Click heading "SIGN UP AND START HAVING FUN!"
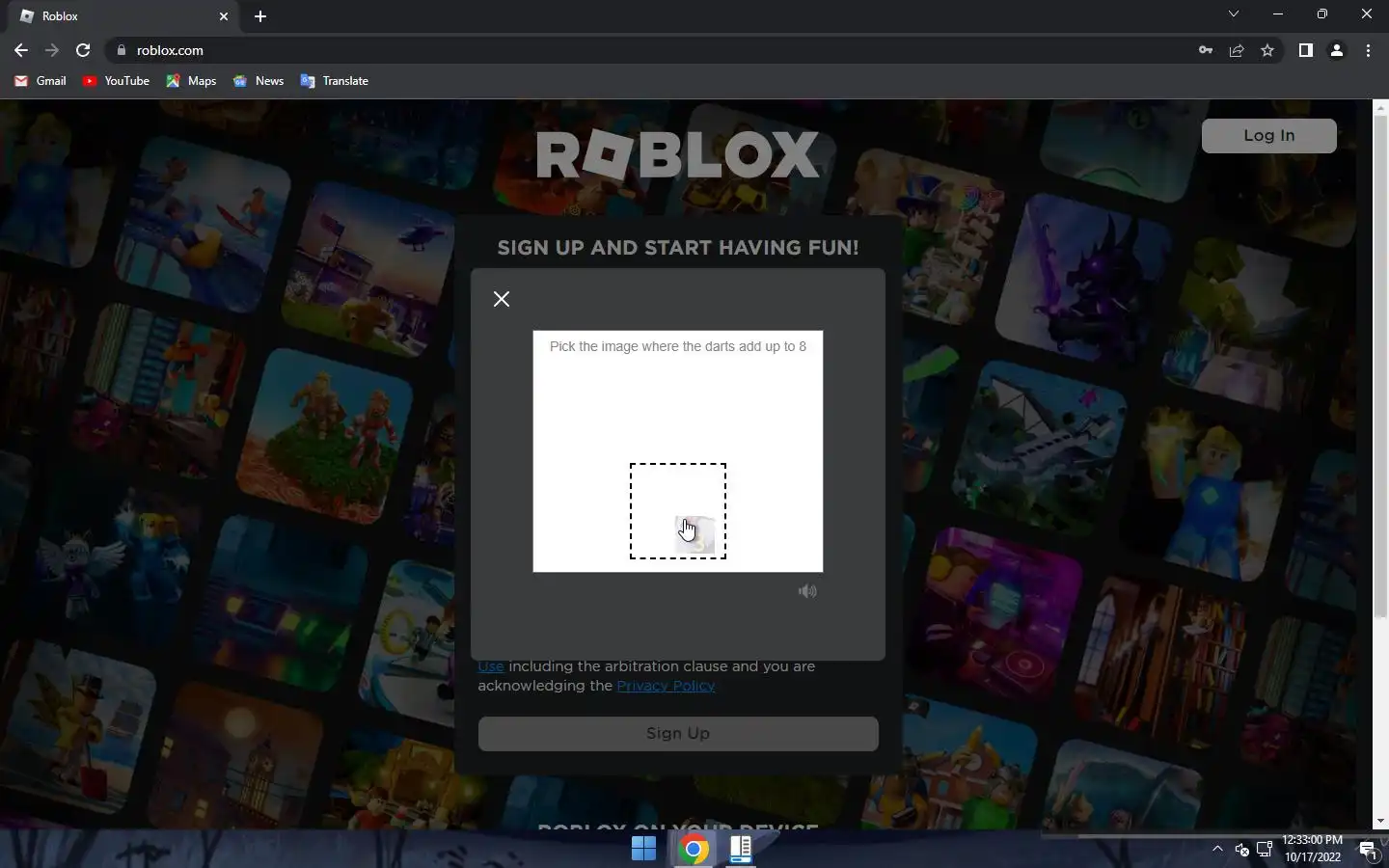Image resolution: width=1389 pixels, height=868 pixels. (x=678, y=248)
